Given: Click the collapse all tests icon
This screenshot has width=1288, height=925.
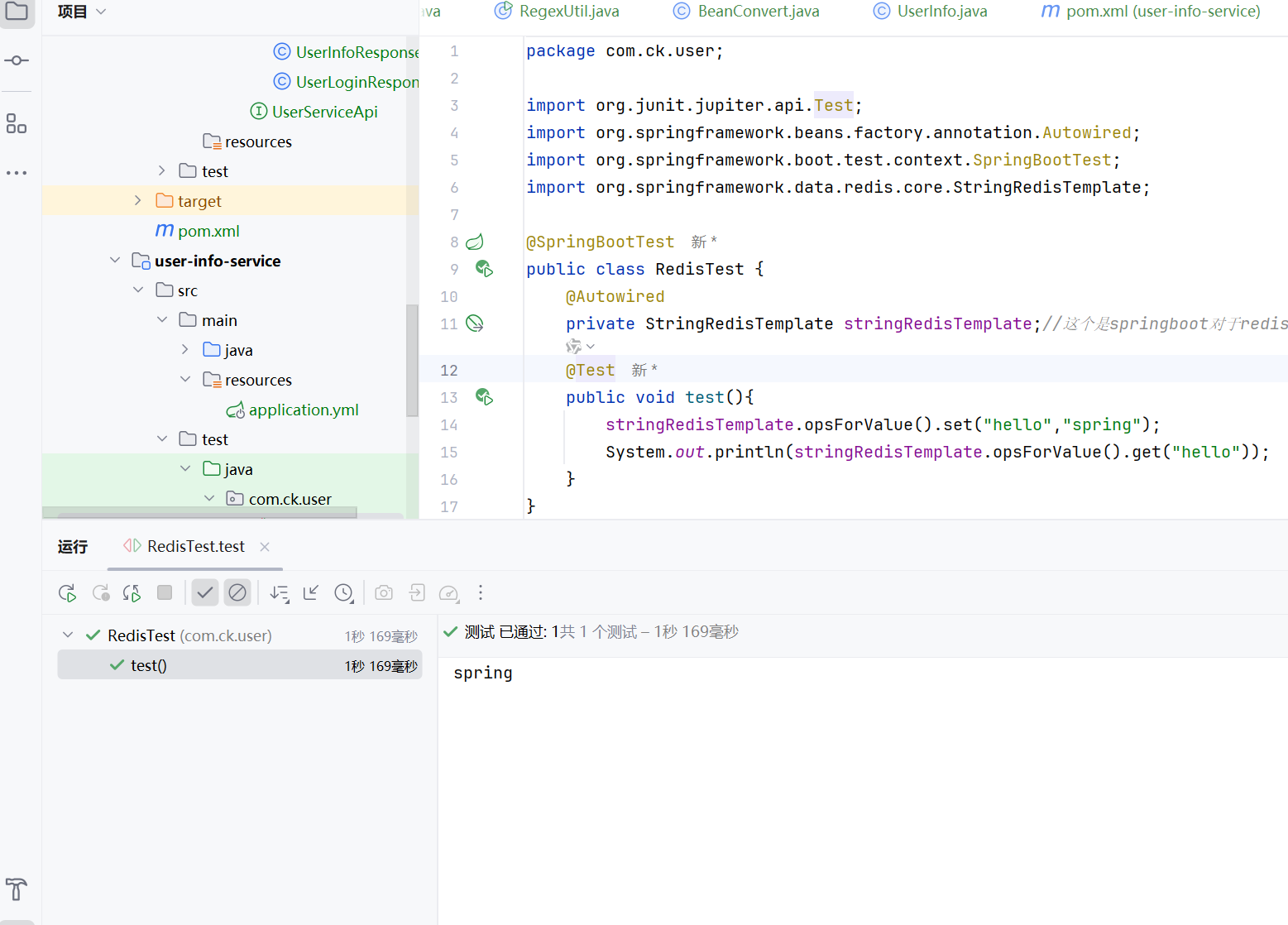Looking at the screenshot, I should (311, 592).
